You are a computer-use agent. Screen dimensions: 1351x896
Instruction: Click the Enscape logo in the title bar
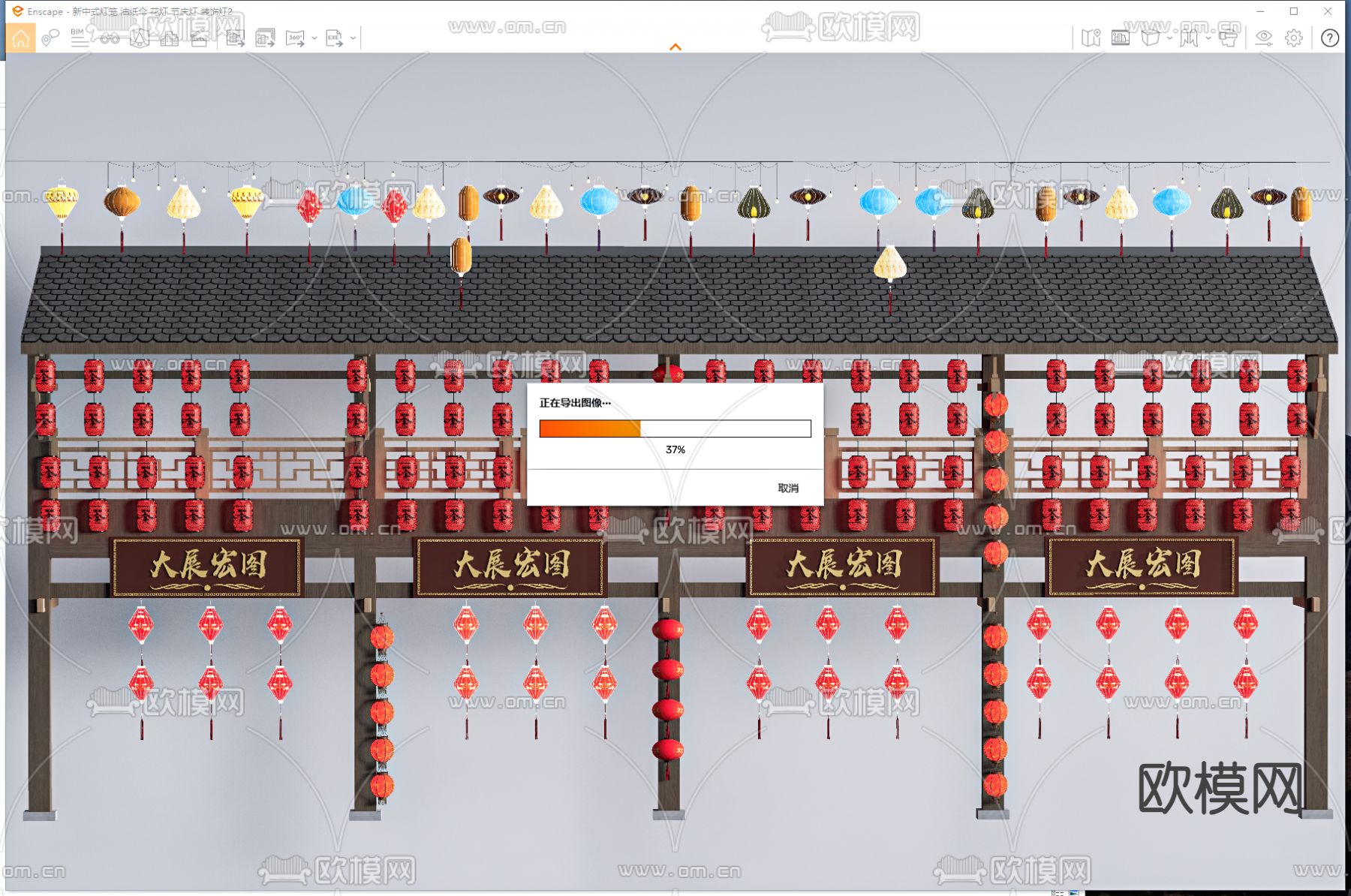(x=17, y=11)
